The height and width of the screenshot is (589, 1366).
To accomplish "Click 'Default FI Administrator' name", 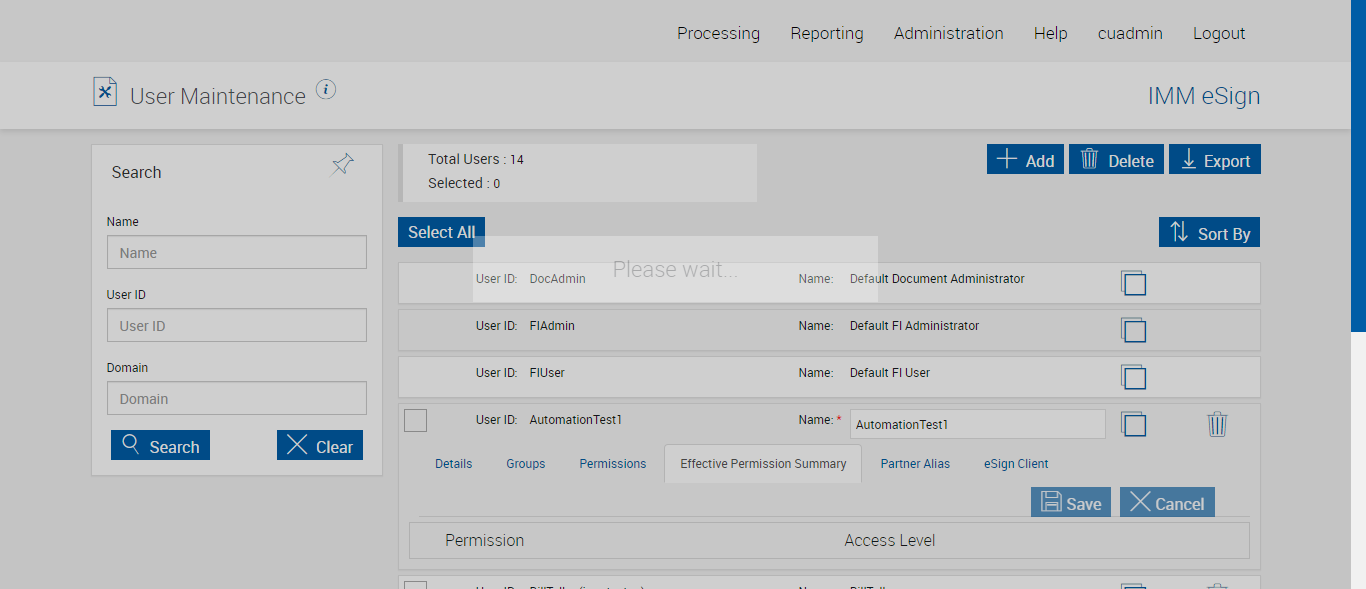I will tap(914, 326).
